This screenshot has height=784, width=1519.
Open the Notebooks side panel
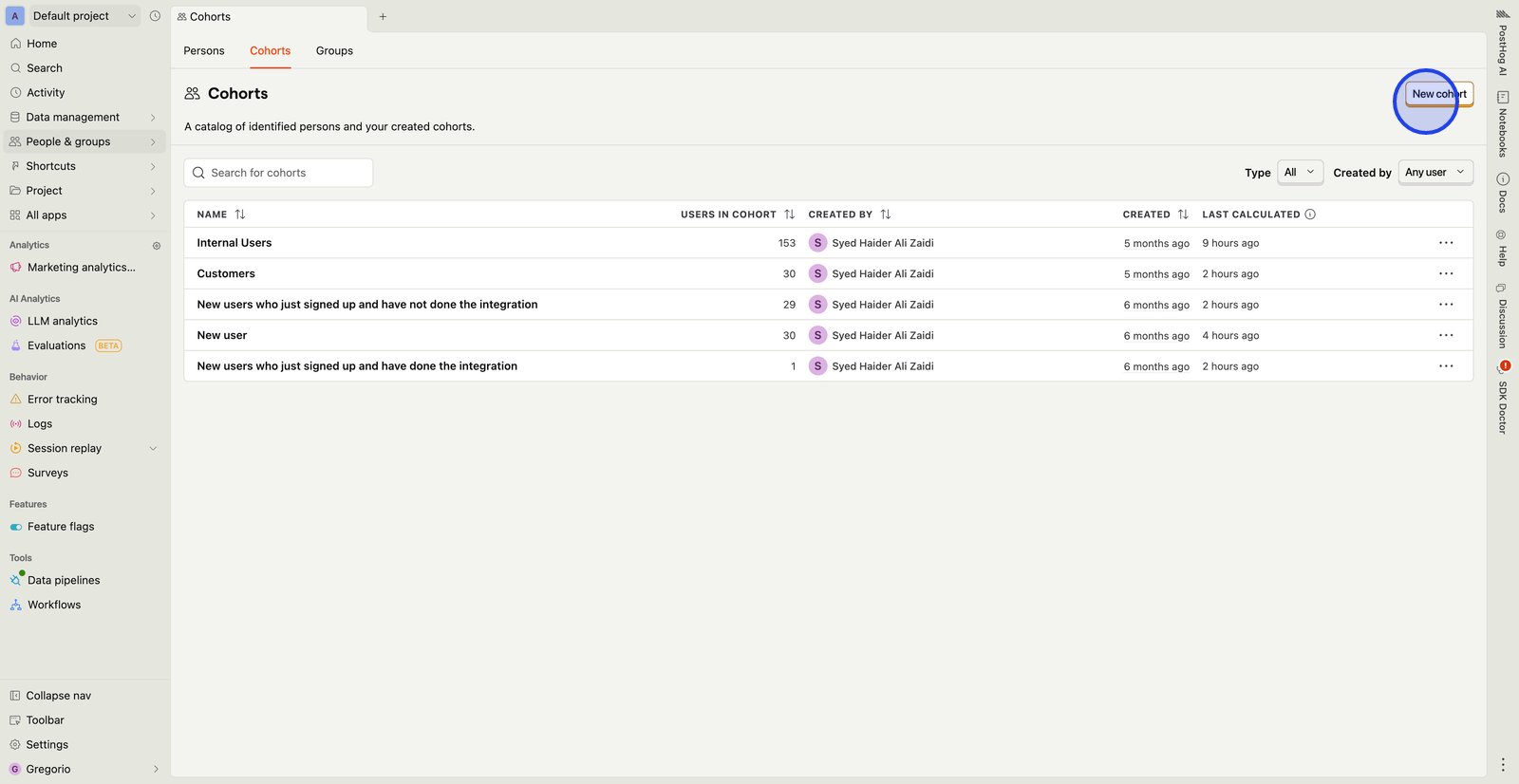pos(1502,124)
